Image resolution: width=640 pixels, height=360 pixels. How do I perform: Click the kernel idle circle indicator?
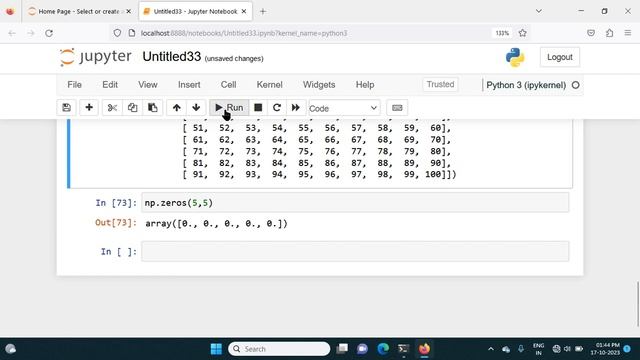point(576,85)
